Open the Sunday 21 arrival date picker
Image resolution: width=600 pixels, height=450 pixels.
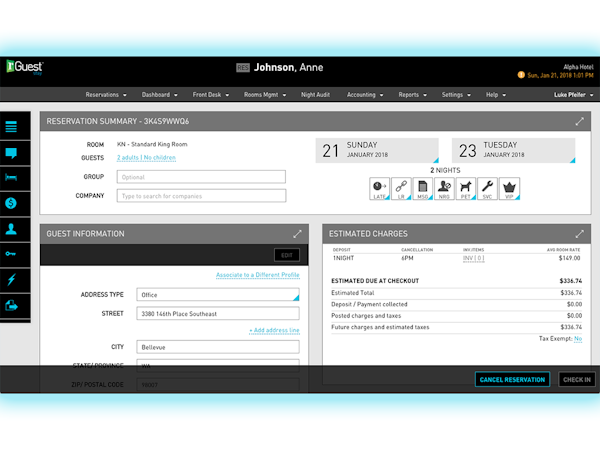coord(376,151)
